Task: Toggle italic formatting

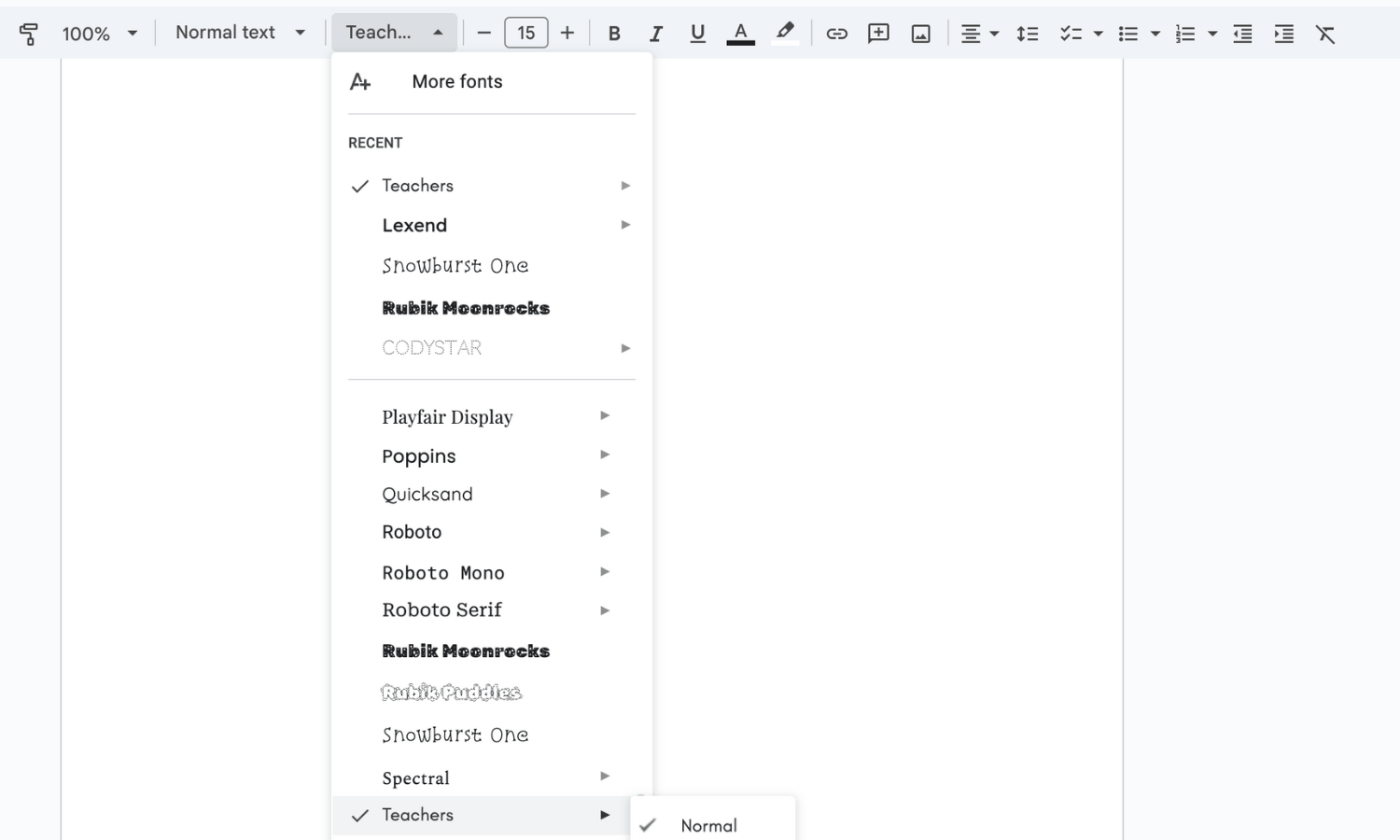Action: coord(655,34)
